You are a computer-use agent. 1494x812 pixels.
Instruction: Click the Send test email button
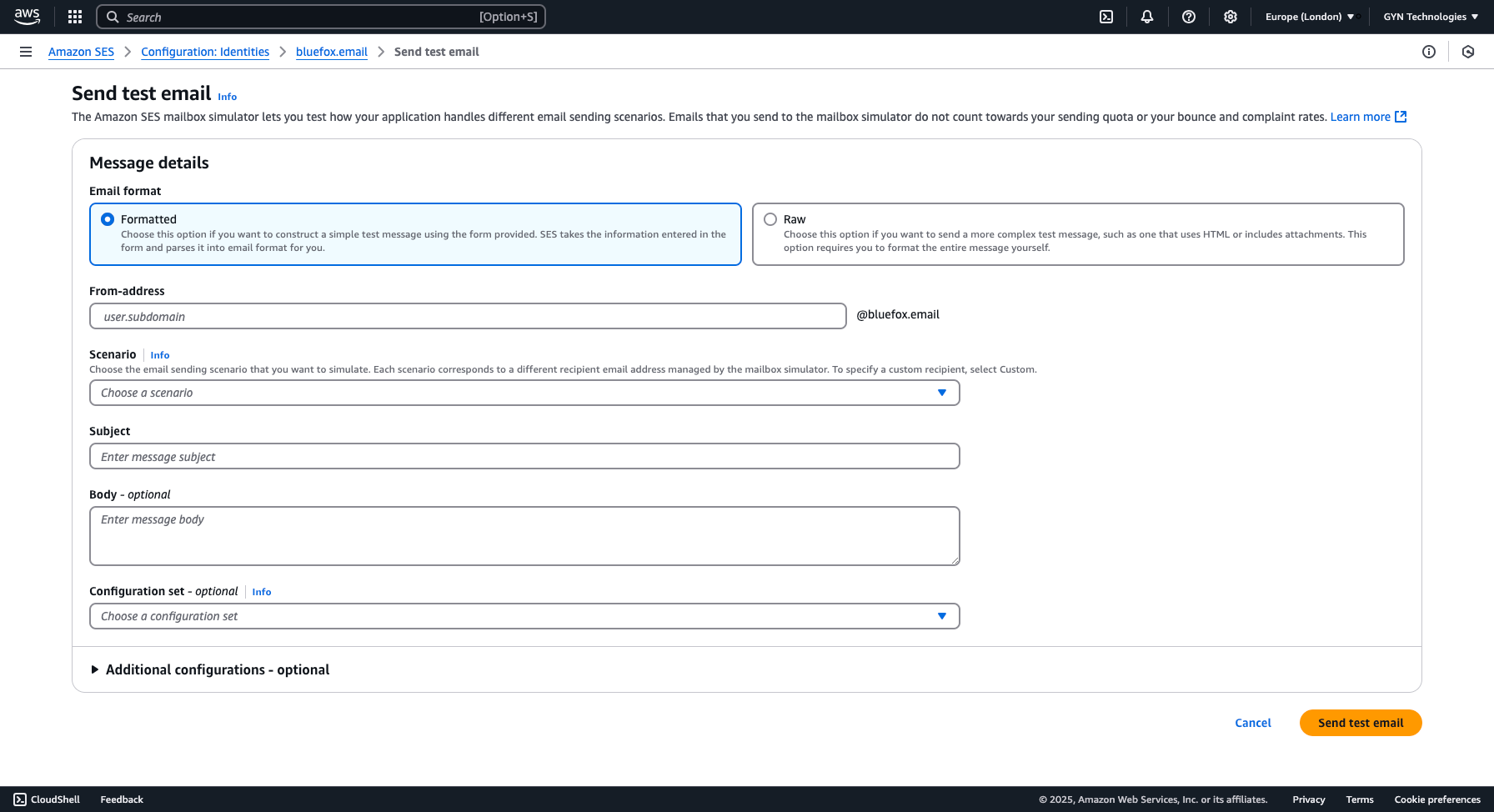point(1361,723)
